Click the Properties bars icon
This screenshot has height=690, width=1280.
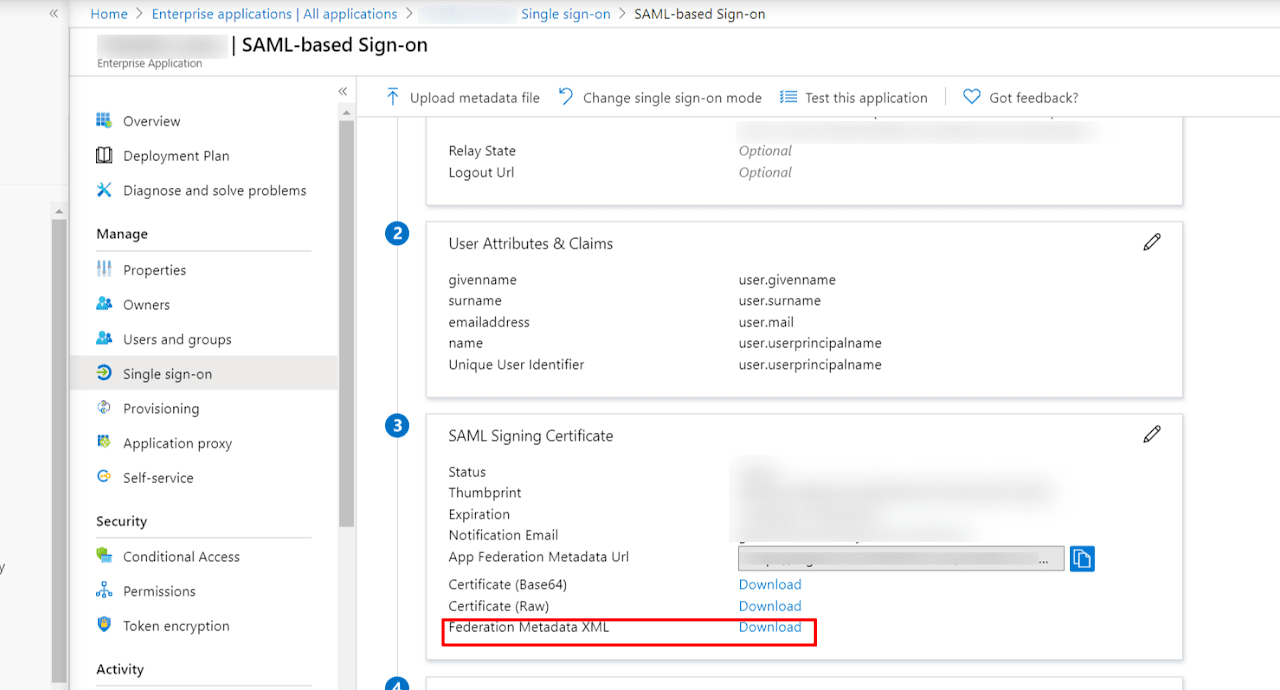(104, 270)
